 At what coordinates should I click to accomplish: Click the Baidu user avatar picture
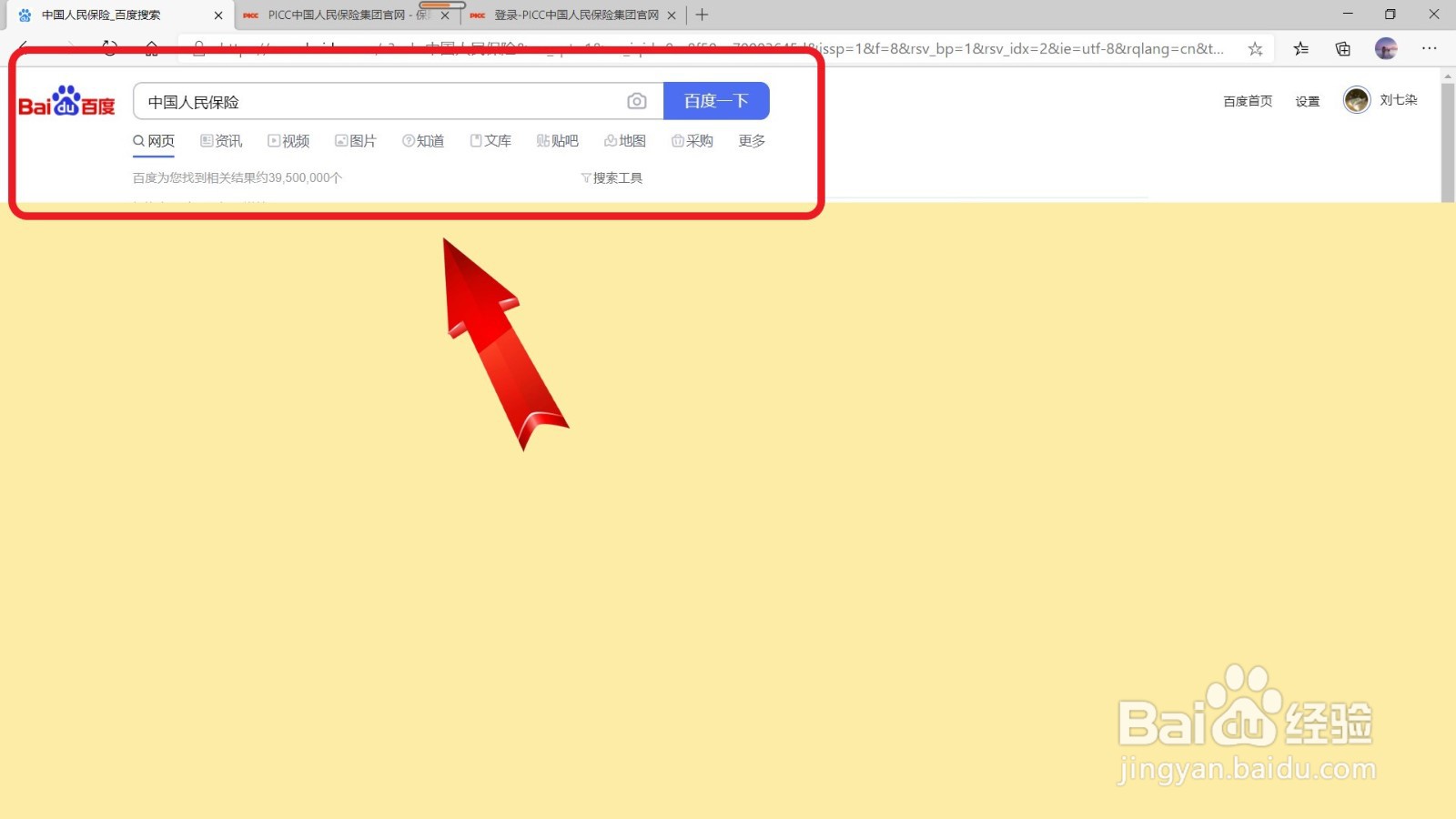point(1357,100)
